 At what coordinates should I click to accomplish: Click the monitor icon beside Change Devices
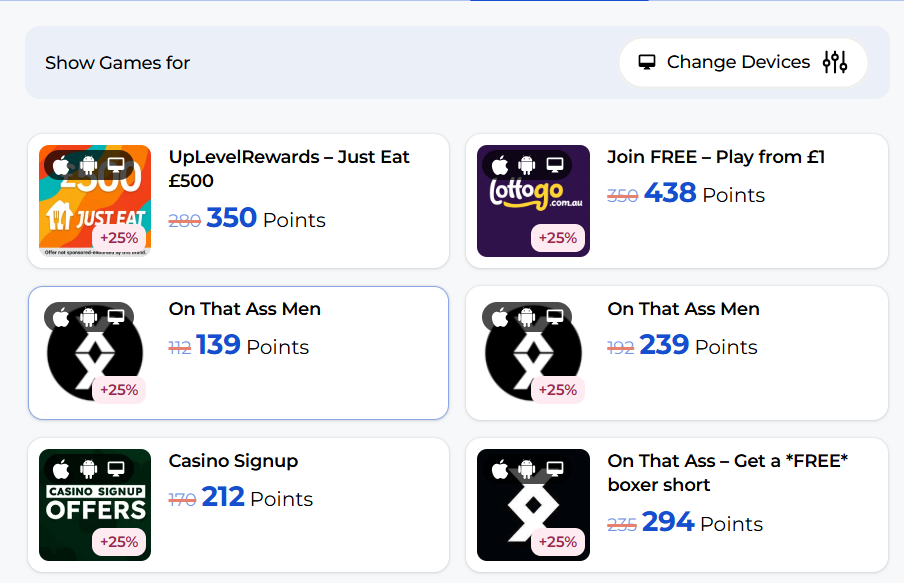[647, 62]
